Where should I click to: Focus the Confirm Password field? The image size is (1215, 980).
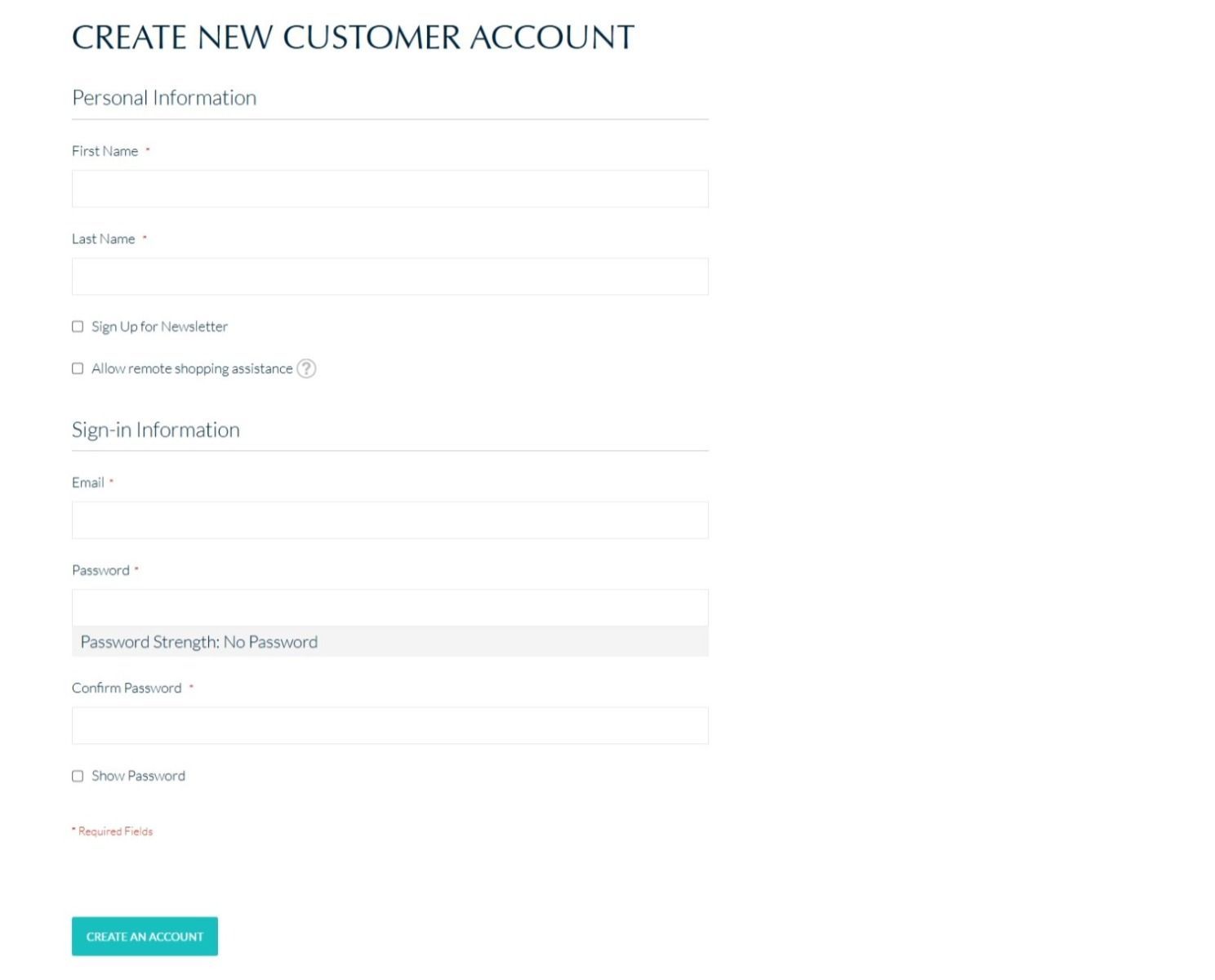[389, 725]
